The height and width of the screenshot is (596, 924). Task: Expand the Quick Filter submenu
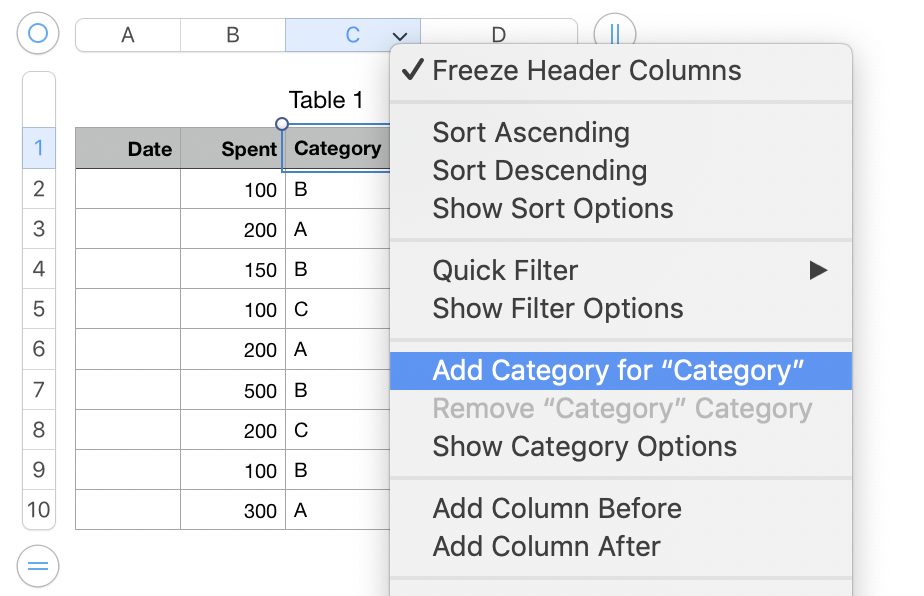(x=818, y=270)
